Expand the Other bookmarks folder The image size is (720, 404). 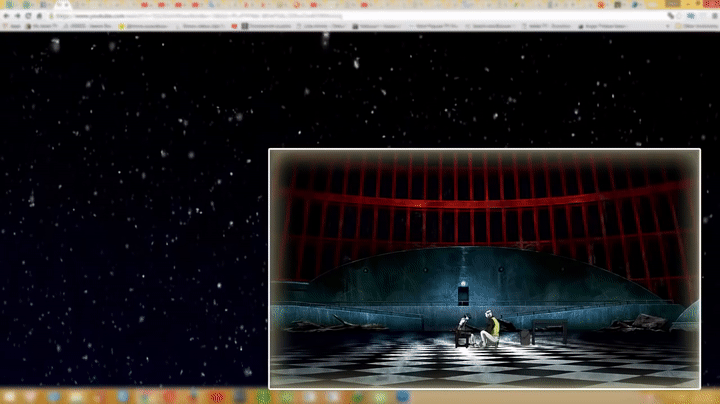690,26
